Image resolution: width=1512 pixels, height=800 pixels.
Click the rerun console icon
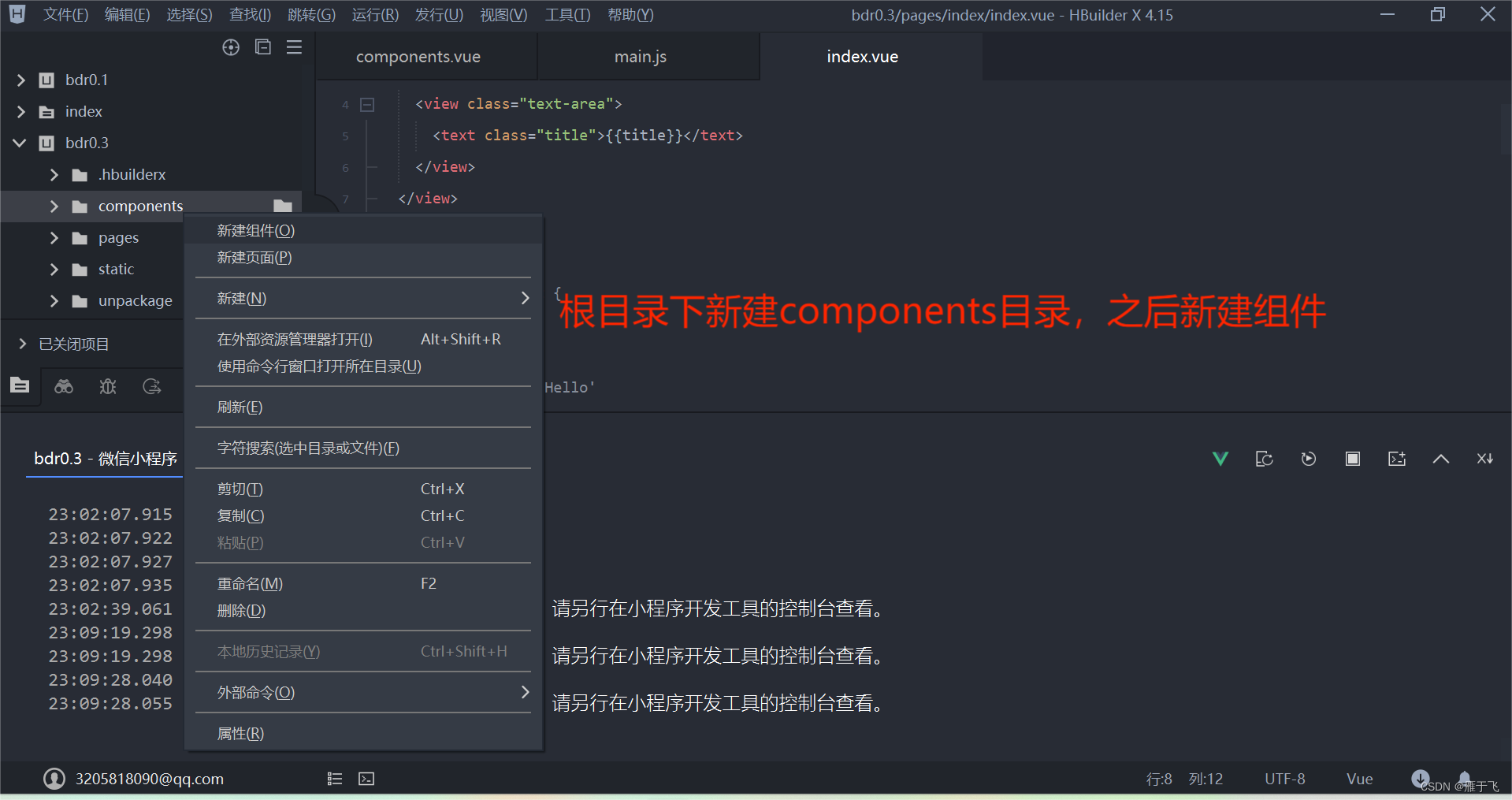click(1309, 459)
